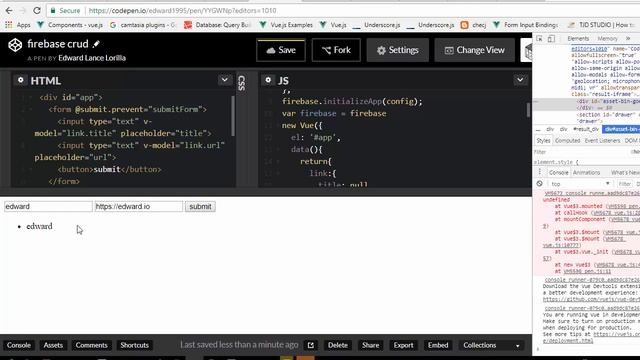Share this pen

point(371,345)
